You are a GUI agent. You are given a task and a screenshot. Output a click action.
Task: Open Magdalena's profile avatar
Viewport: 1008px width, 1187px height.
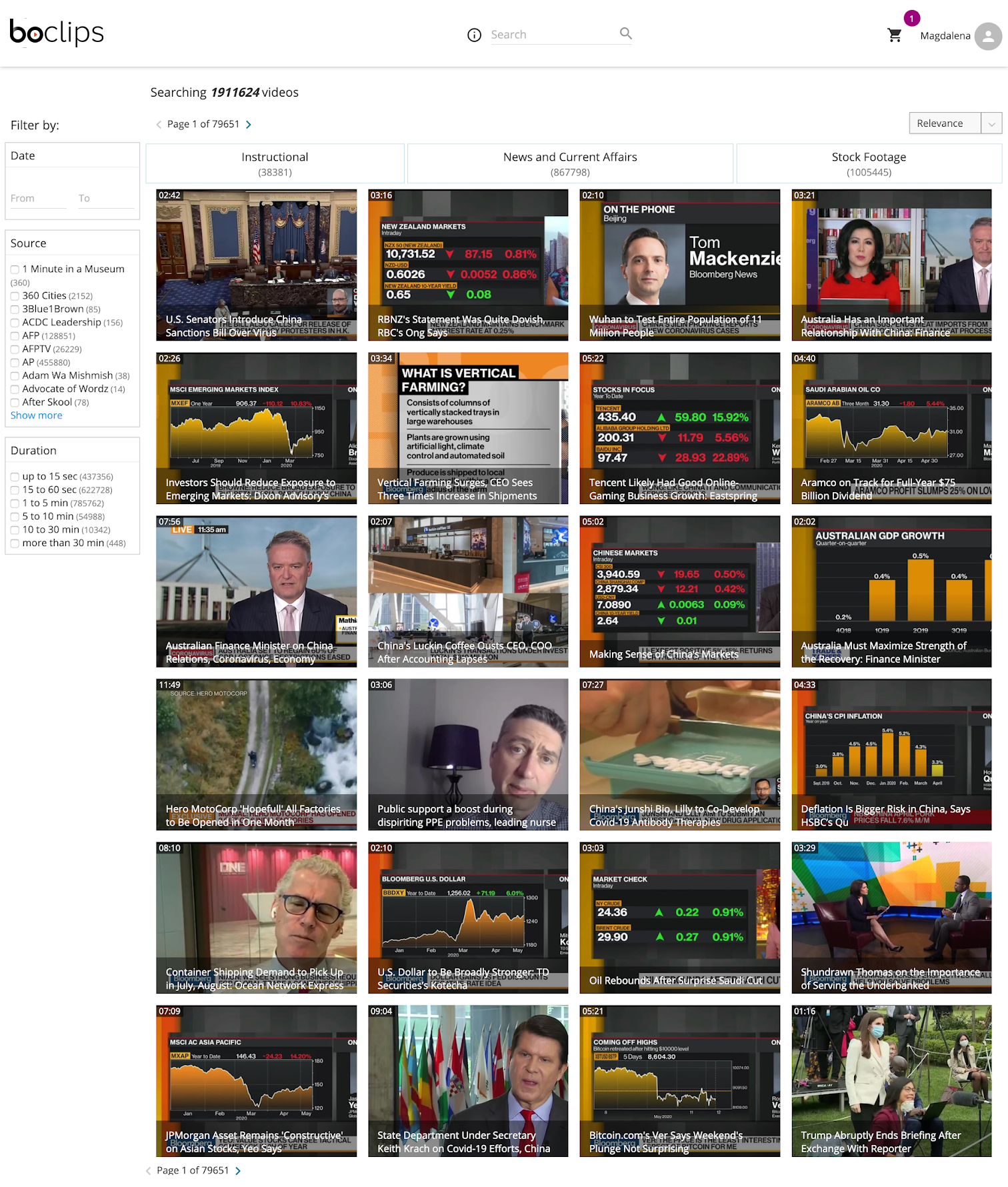click(987, 36)
